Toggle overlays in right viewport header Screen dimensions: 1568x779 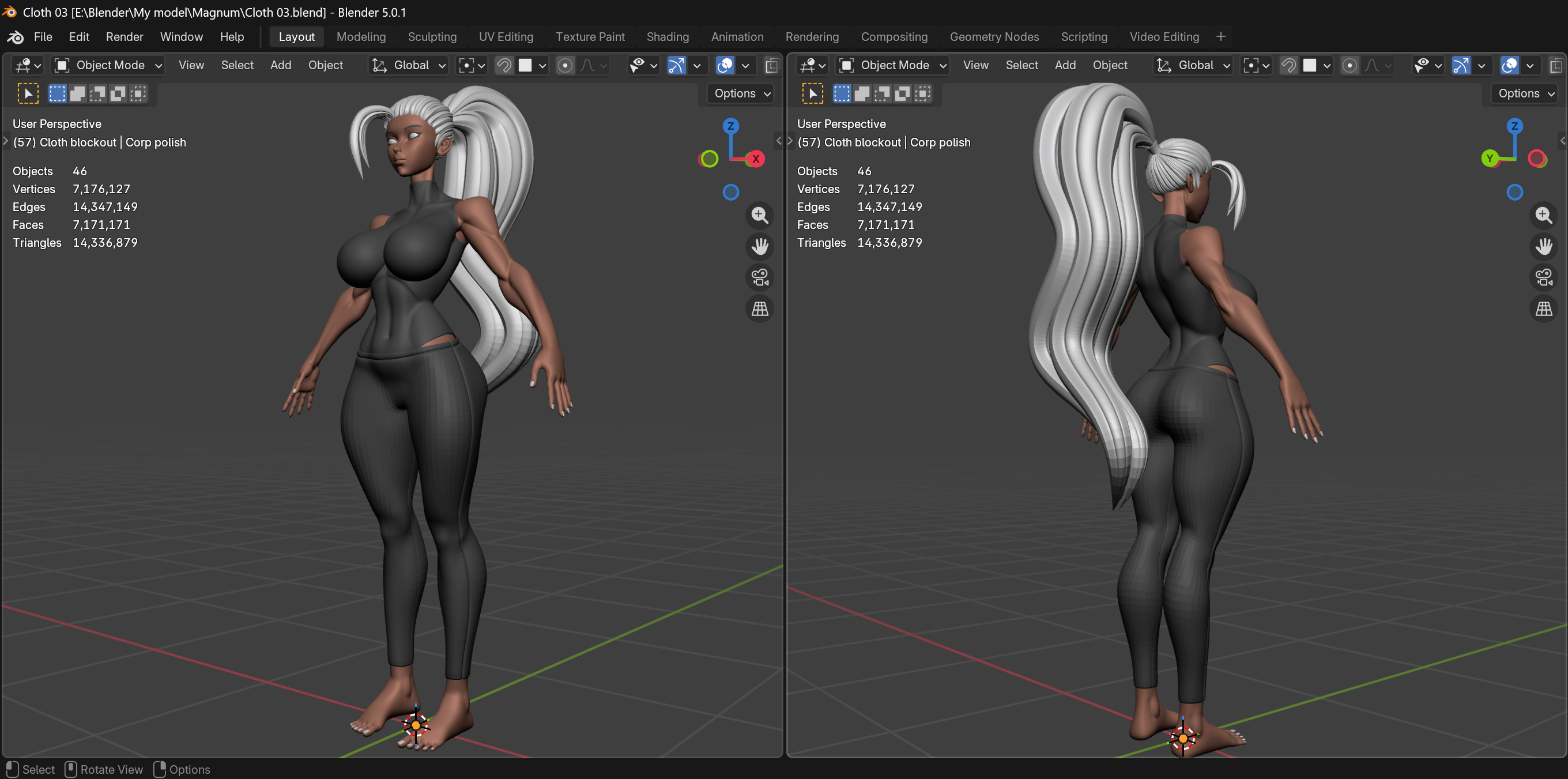click(1509, 65)
